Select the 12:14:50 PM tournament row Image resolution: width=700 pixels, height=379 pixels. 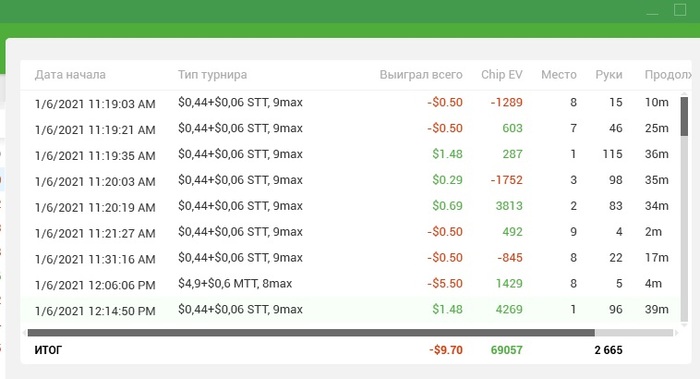click(x=350, y=310)
